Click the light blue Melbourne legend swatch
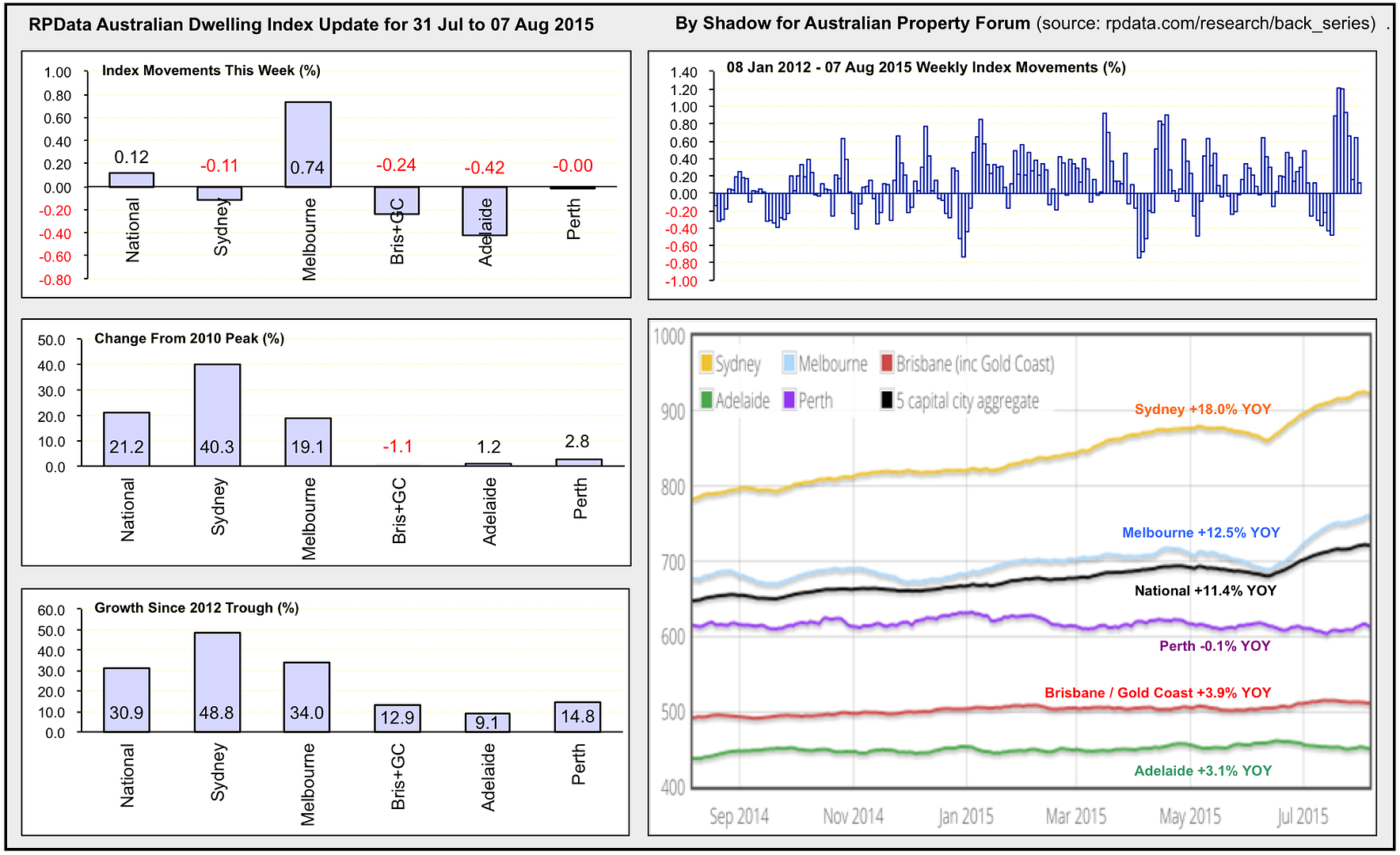The width and height of the screenshot is (1400, 855). click(789, 363)
